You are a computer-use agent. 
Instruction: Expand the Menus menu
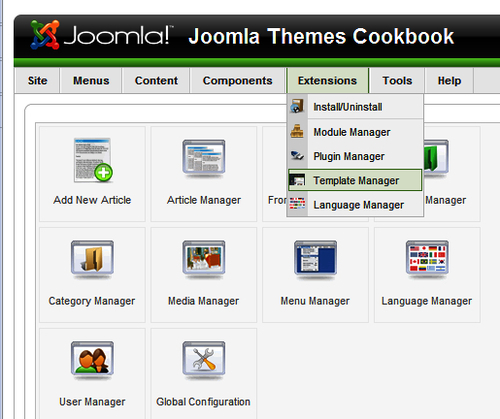pyautogui.click(x=91, y=81)
